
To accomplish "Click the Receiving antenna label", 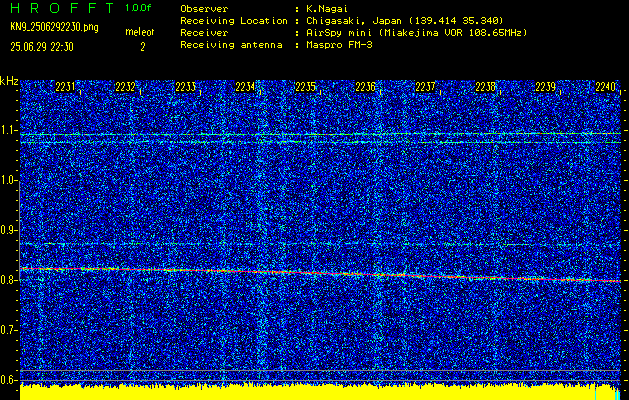I will pos(231,45).
